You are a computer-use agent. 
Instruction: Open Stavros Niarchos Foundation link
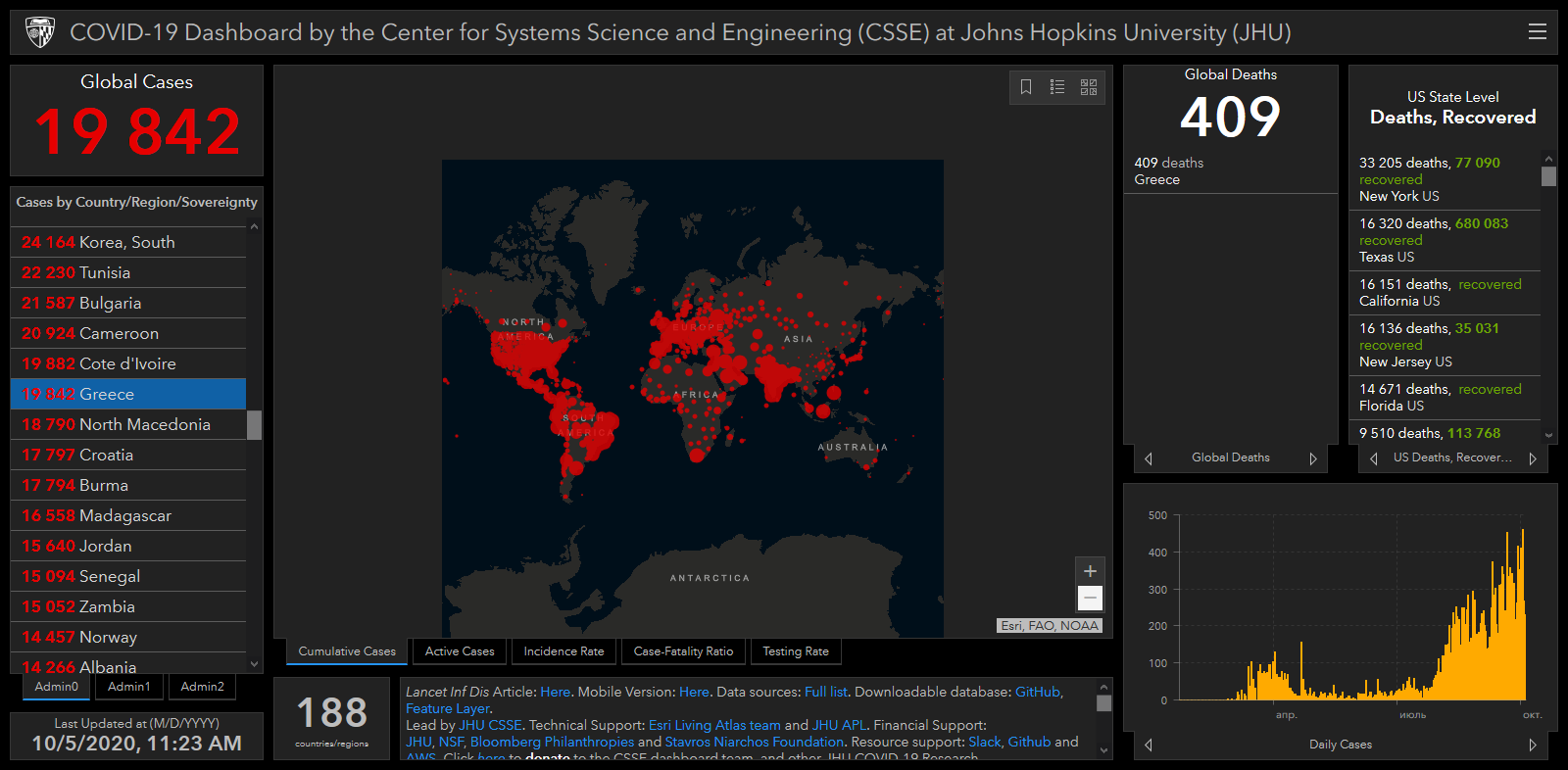(x=755, y=742)
